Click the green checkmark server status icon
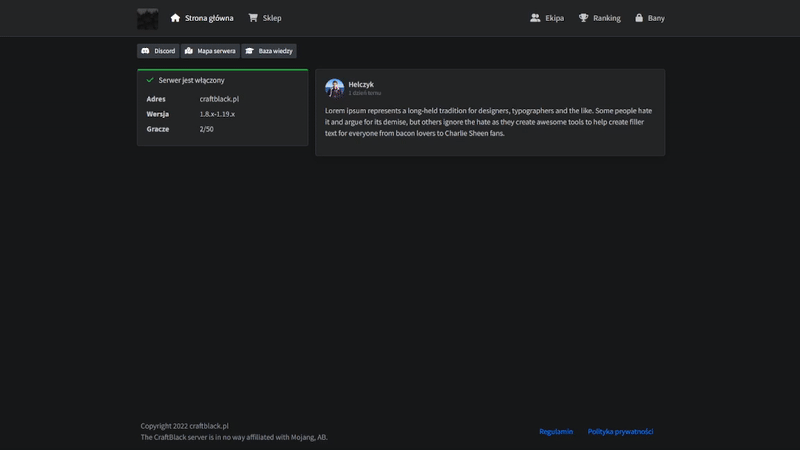 (x=150, y=80)
